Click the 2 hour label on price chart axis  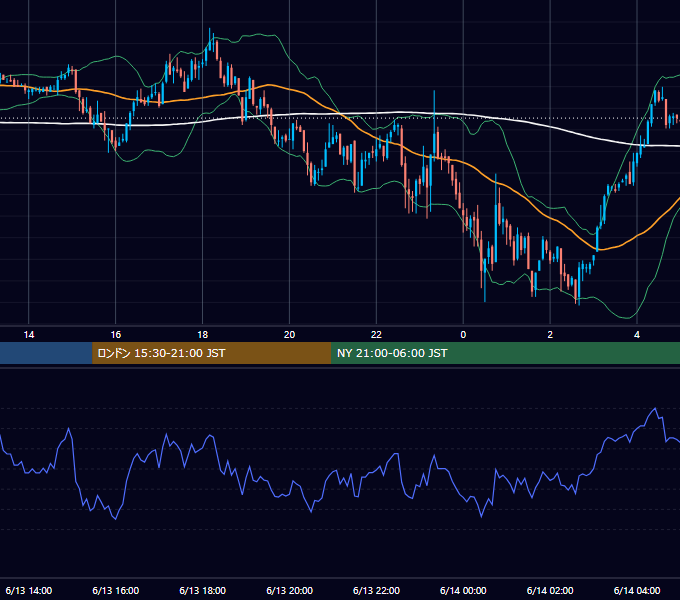point(550,335)
